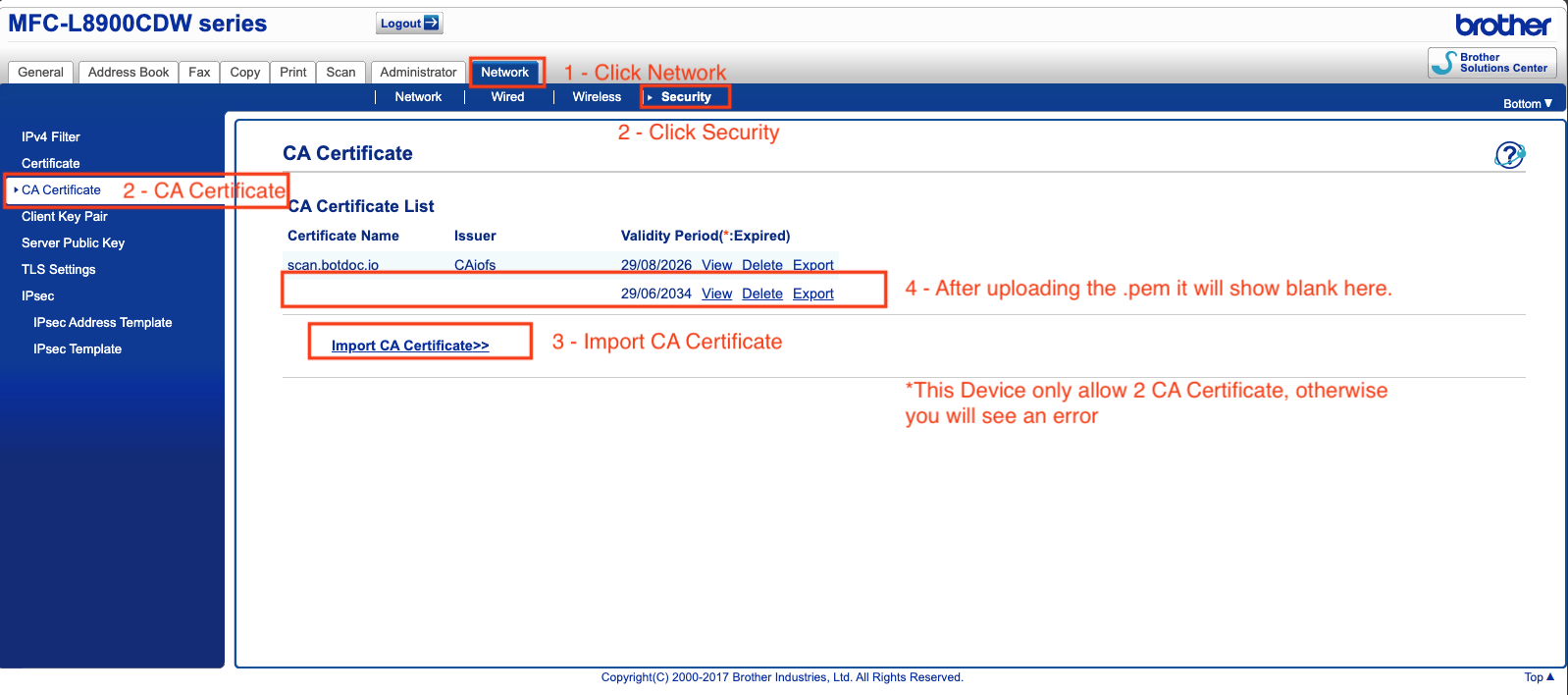
Task: Jump to Top arrow link
Action: 1539,677
